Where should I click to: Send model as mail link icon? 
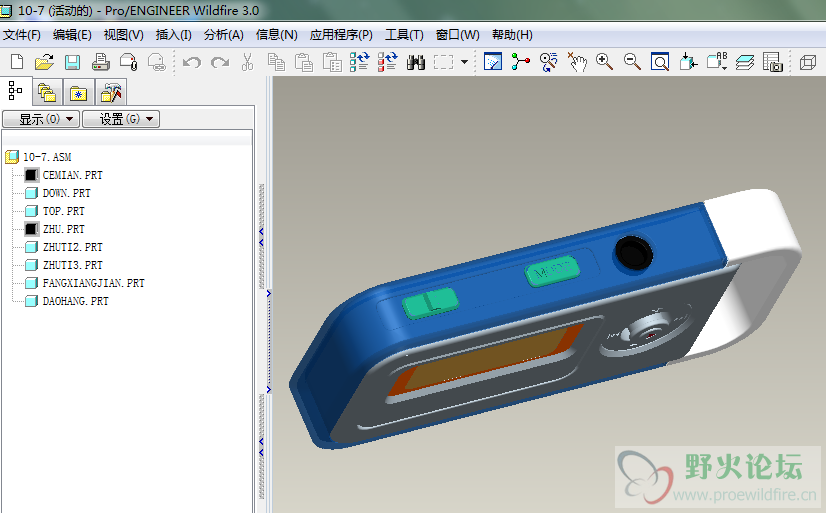pyautogui.click(x=156, y=62)
